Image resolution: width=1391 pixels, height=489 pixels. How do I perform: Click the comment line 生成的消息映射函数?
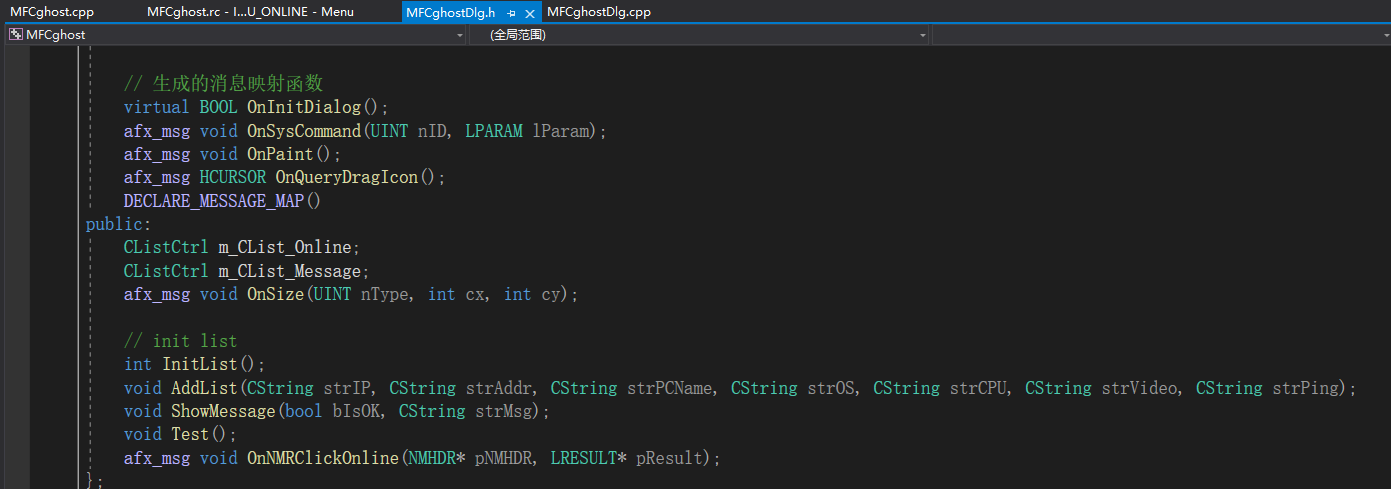(x=223, y=83)
